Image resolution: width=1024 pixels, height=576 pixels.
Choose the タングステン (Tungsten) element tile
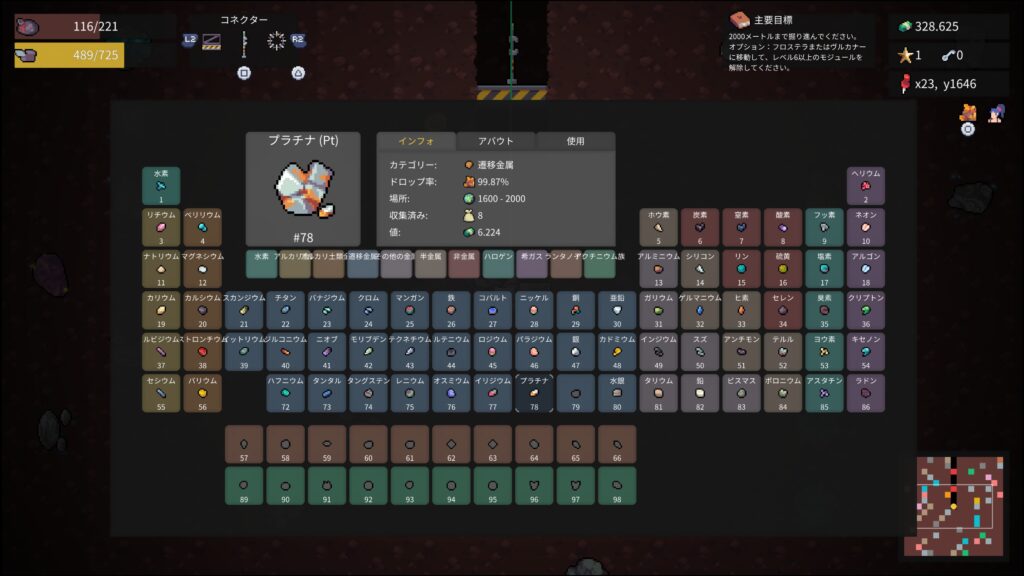[x=368, y=393]
